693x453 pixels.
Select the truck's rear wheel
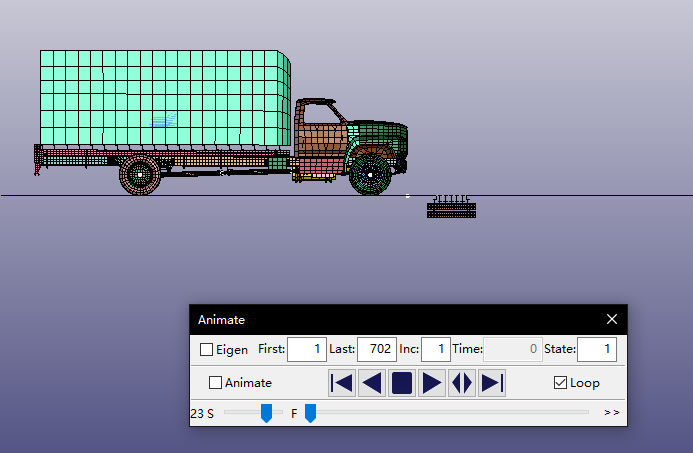(x=140, y=175)
